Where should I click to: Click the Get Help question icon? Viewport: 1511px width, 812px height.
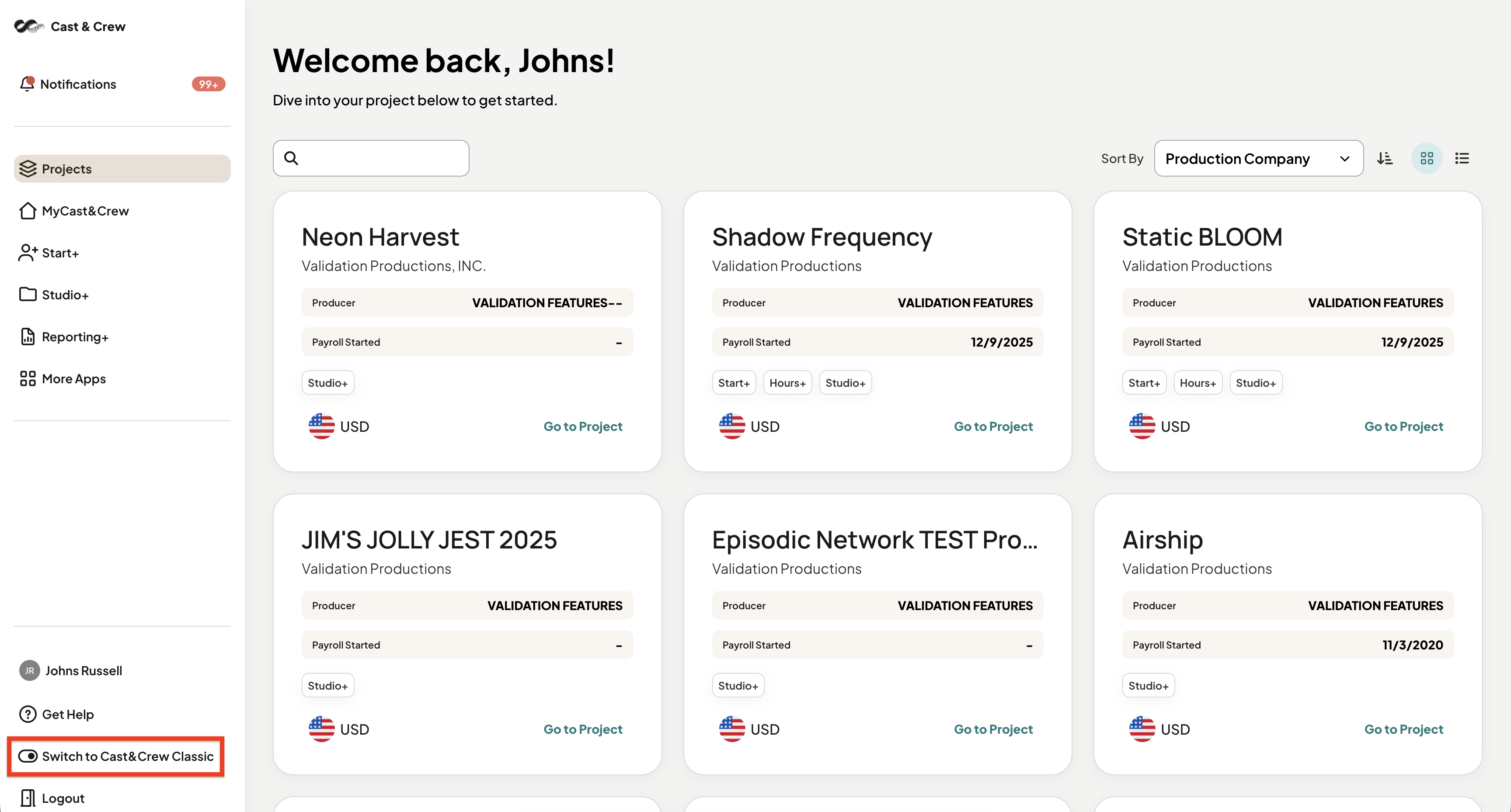click(x=28, y=714)
